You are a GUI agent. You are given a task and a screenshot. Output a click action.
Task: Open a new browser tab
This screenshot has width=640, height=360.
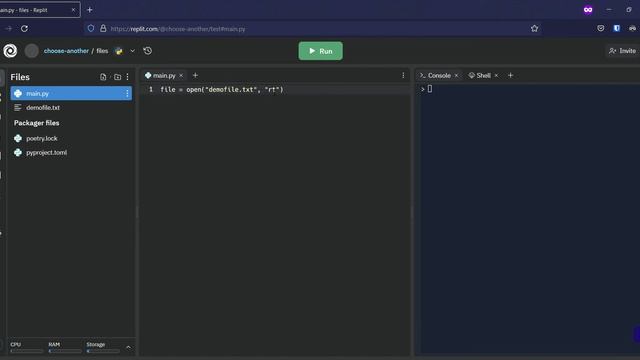[x=90, y=10]
